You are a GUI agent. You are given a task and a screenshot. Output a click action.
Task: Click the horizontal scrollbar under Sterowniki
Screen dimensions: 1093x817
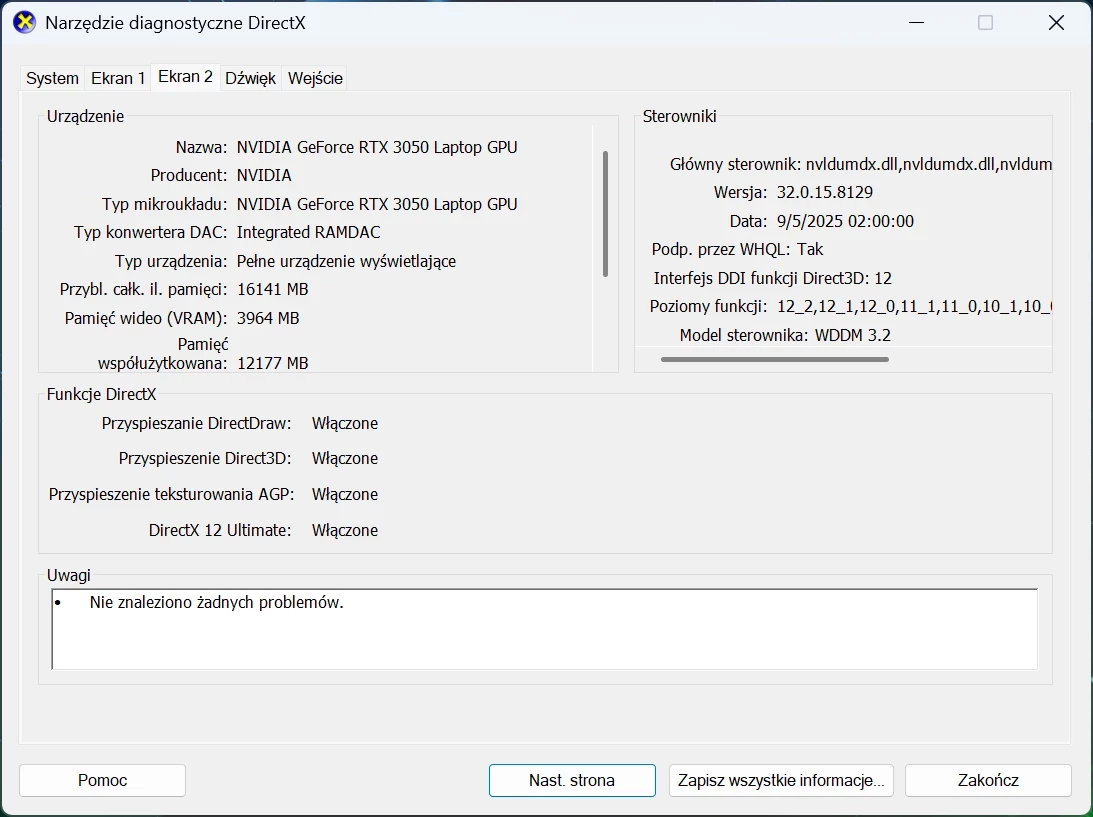click(x=775, y=359)
